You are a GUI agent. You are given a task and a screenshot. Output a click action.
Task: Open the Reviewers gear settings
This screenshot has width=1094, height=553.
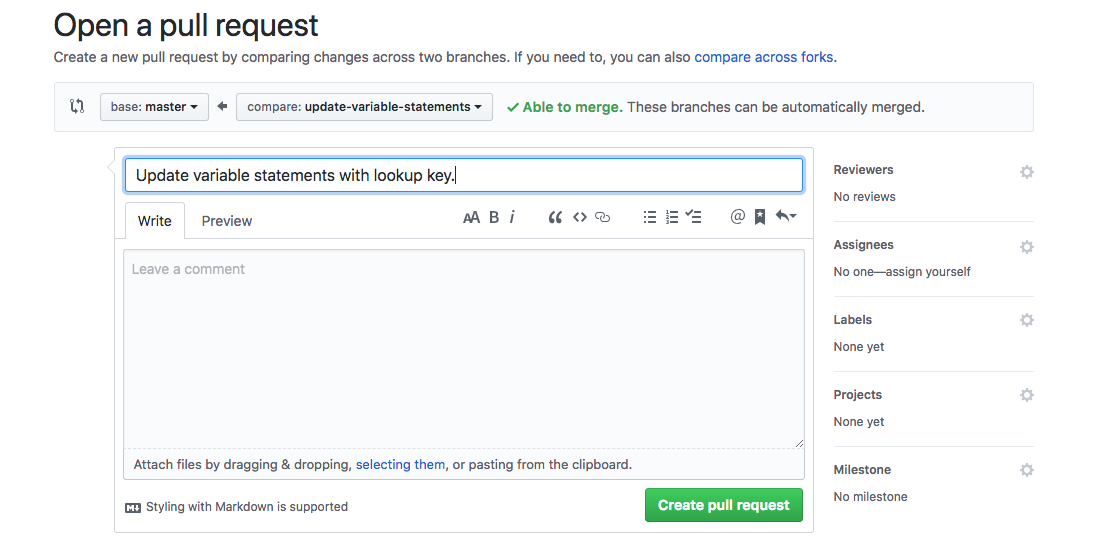(1026, 172)
